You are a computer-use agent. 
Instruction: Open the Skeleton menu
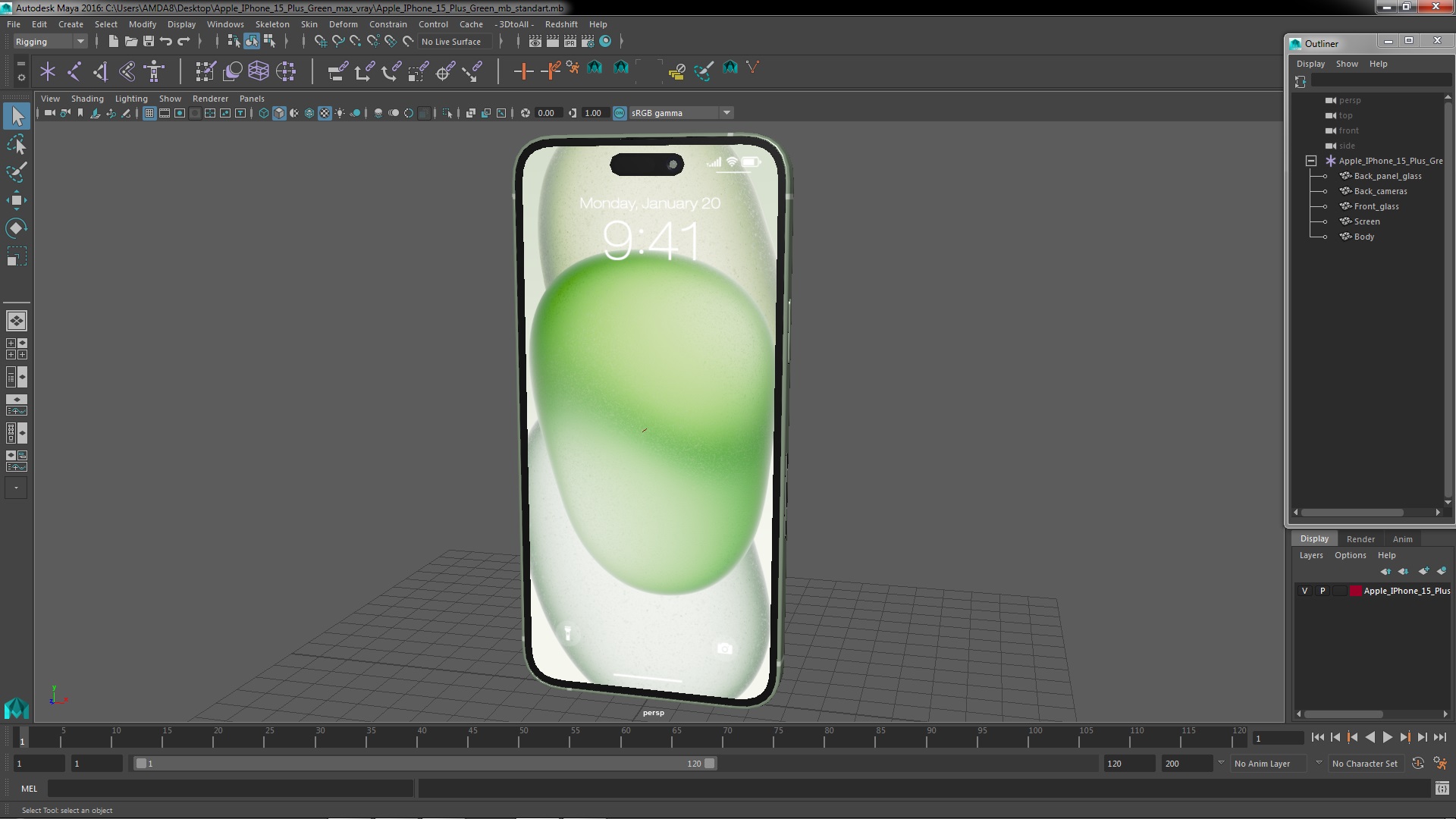[271, 24]
